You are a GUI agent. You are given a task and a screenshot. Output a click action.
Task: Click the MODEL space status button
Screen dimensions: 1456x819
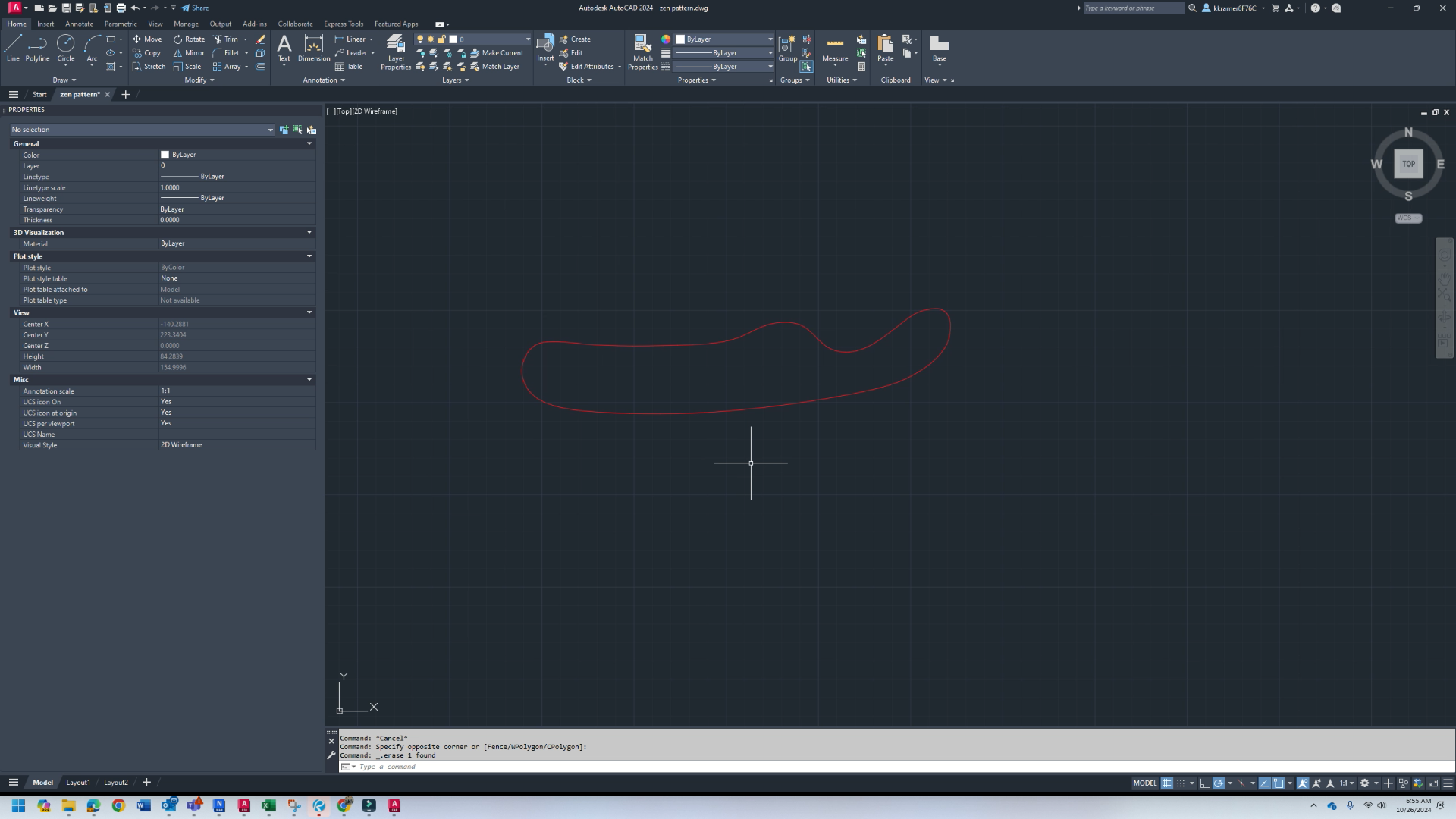1144,783
